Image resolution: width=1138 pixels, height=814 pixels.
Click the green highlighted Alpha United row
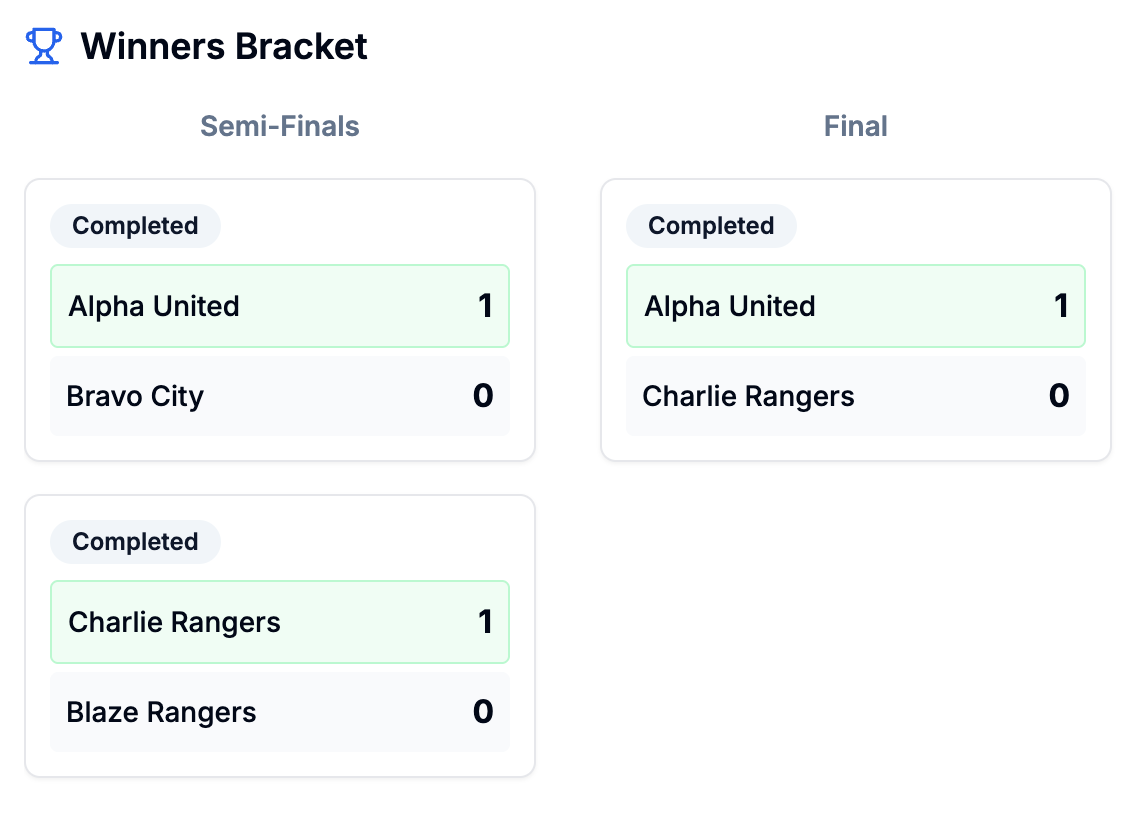click(280, 306)
